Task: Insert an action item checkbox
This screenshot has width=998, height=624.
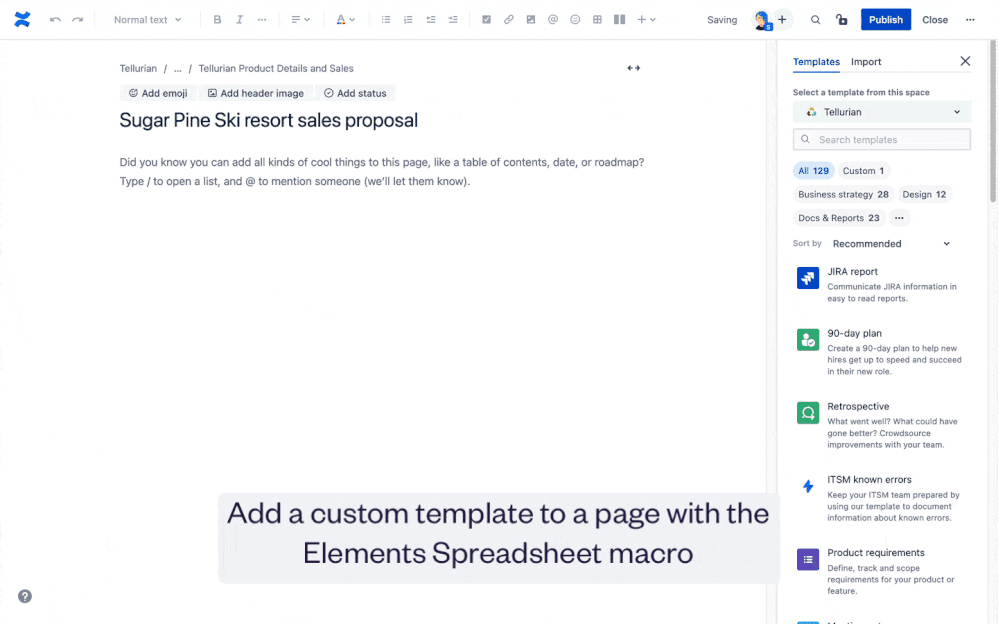Action: [x=486, y=19]
